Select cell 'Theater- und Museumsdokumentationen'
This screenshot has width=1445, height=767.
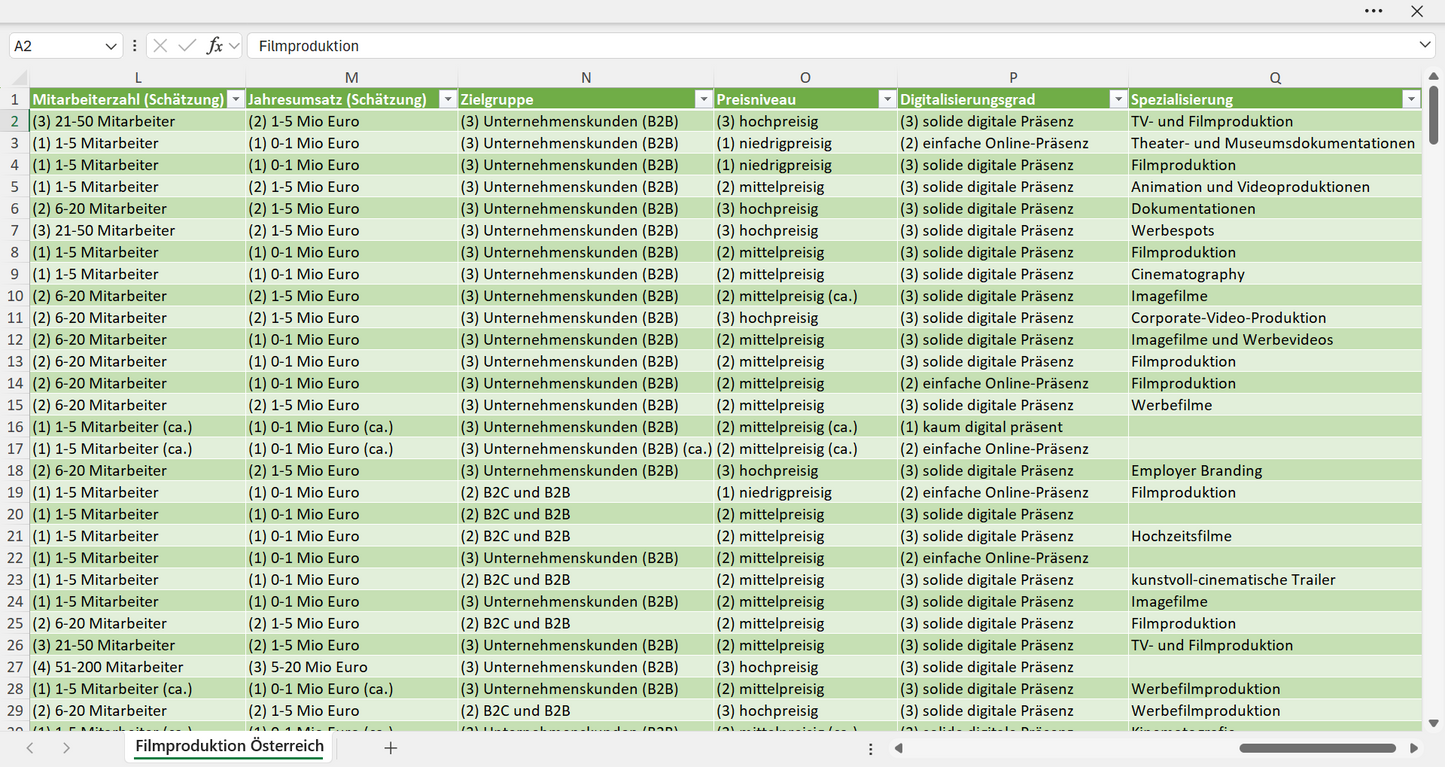click(1275, 143)
